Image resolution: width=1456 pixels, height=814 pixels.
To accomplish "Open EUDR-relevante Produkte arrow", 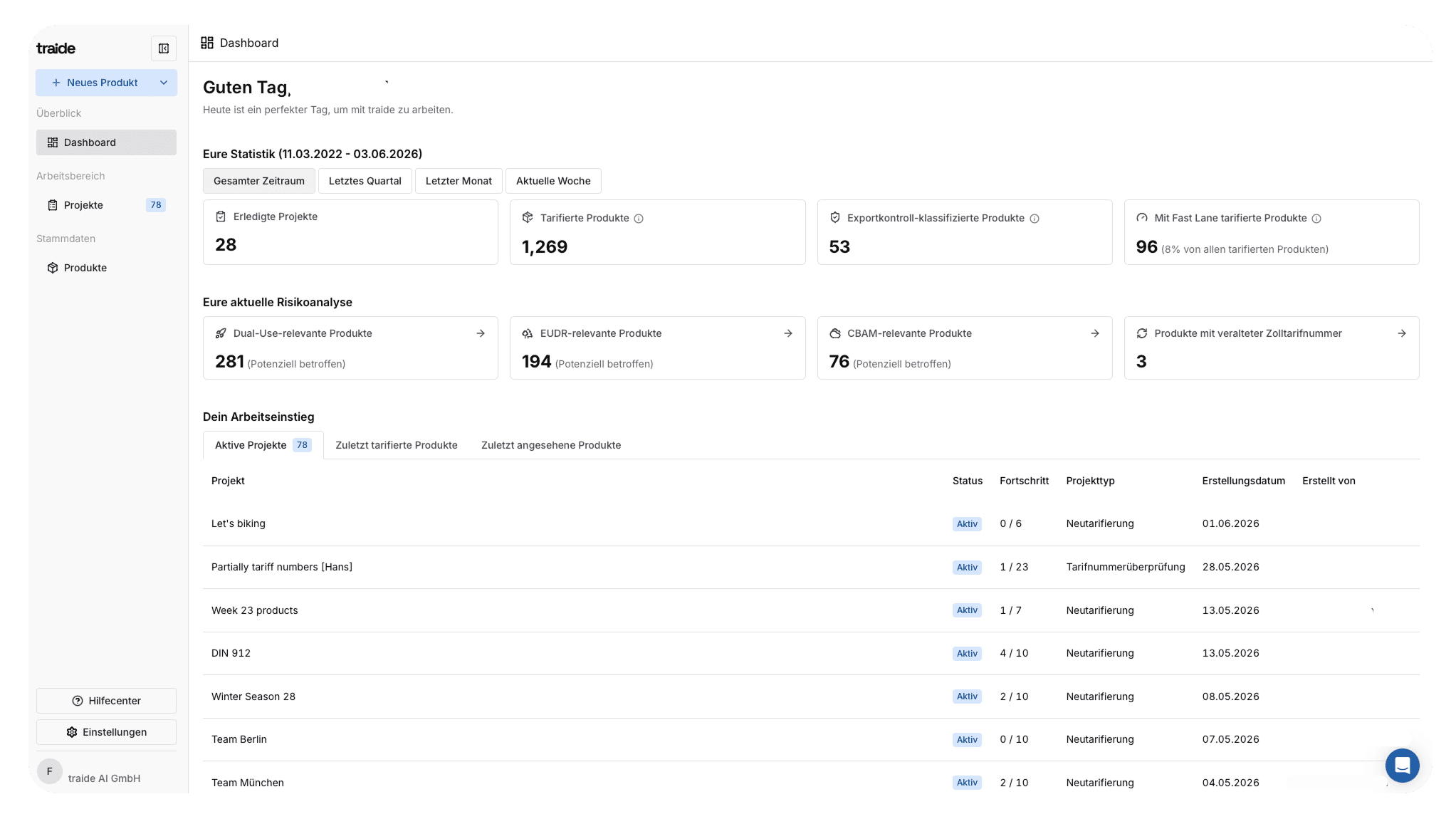I will [788, 333].
